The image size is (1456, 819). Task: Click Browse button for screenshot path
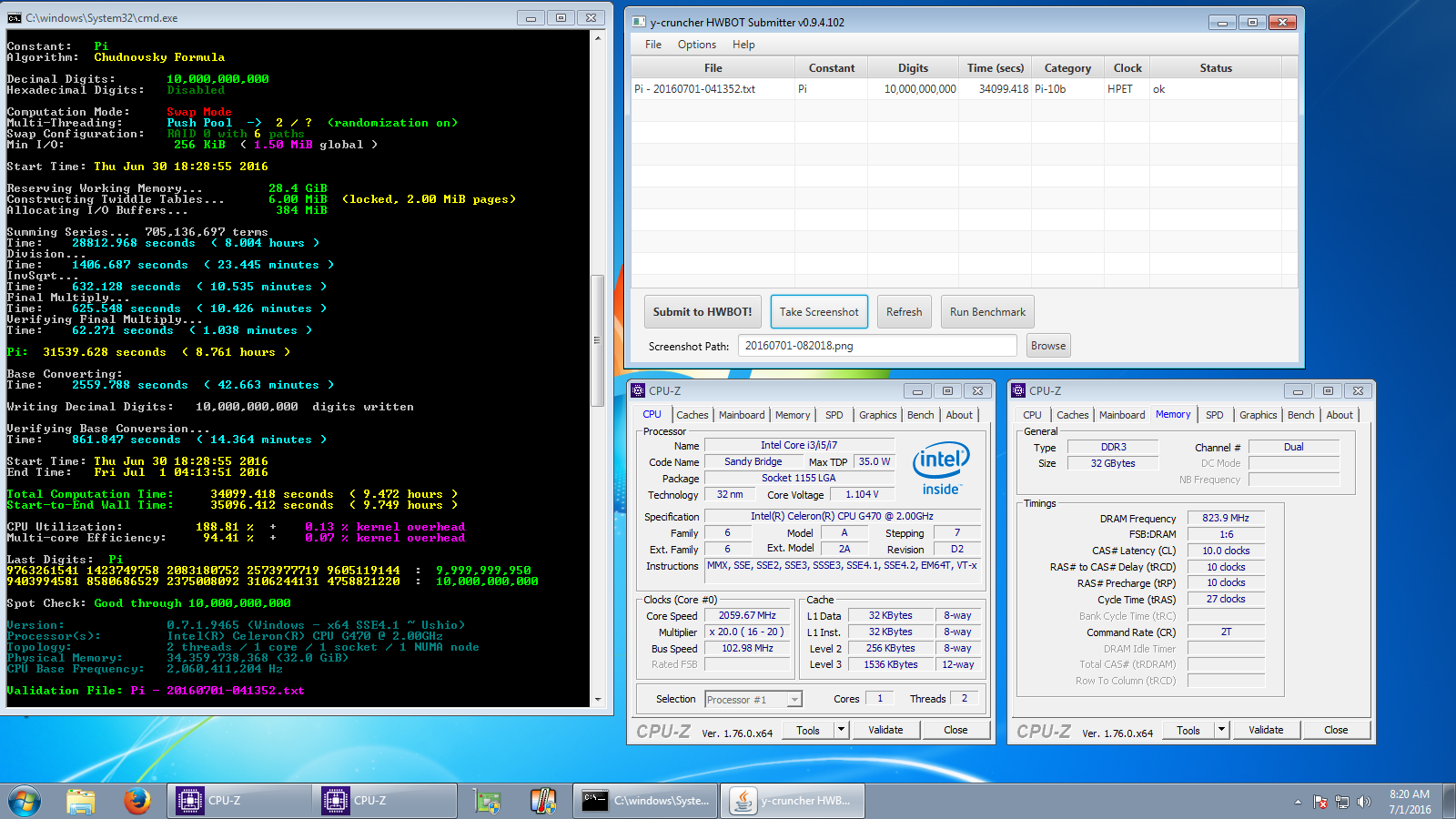click(x=1048, y=346)
